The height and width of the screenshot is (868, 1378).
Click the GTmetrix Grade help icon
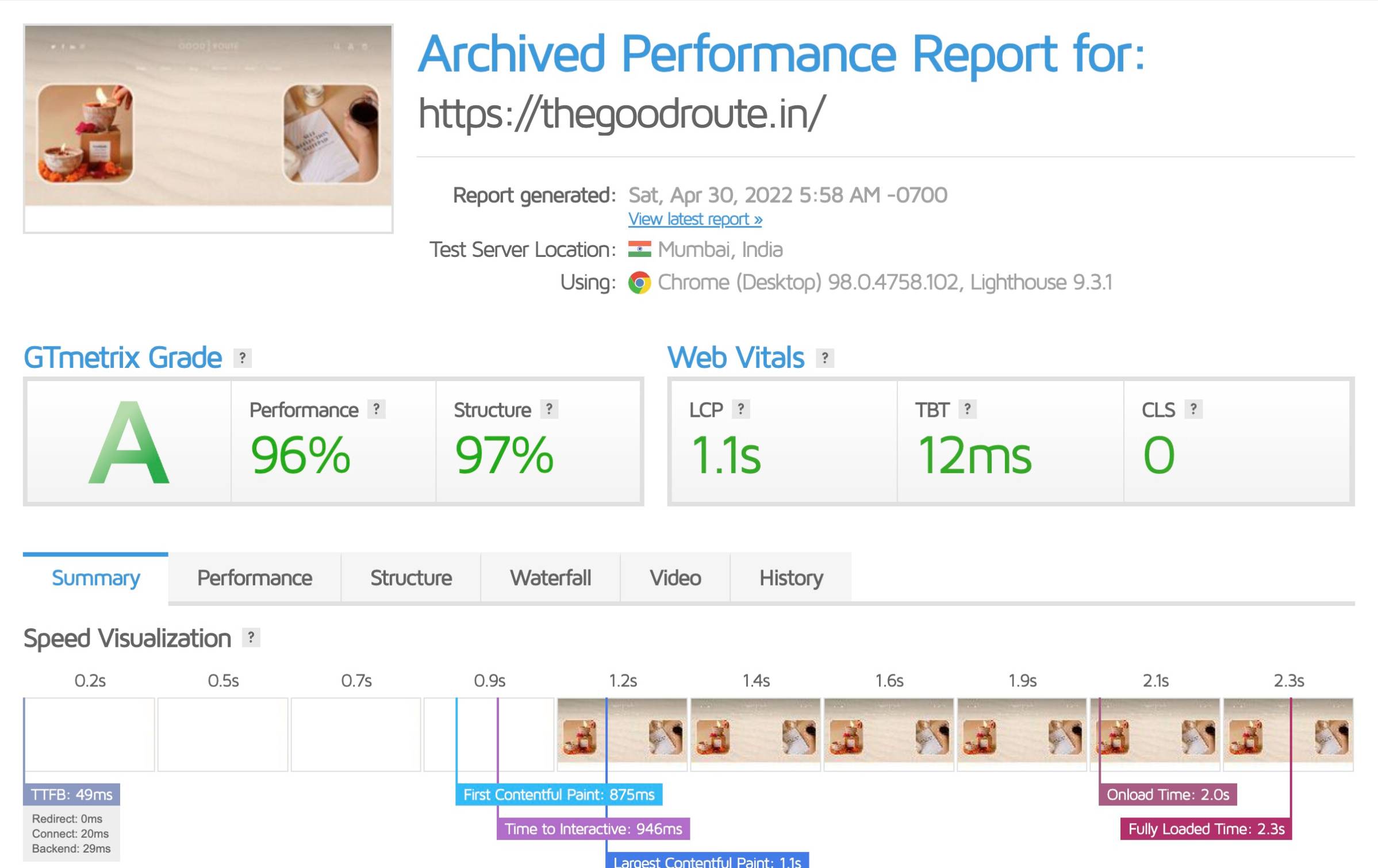point(242,358)
